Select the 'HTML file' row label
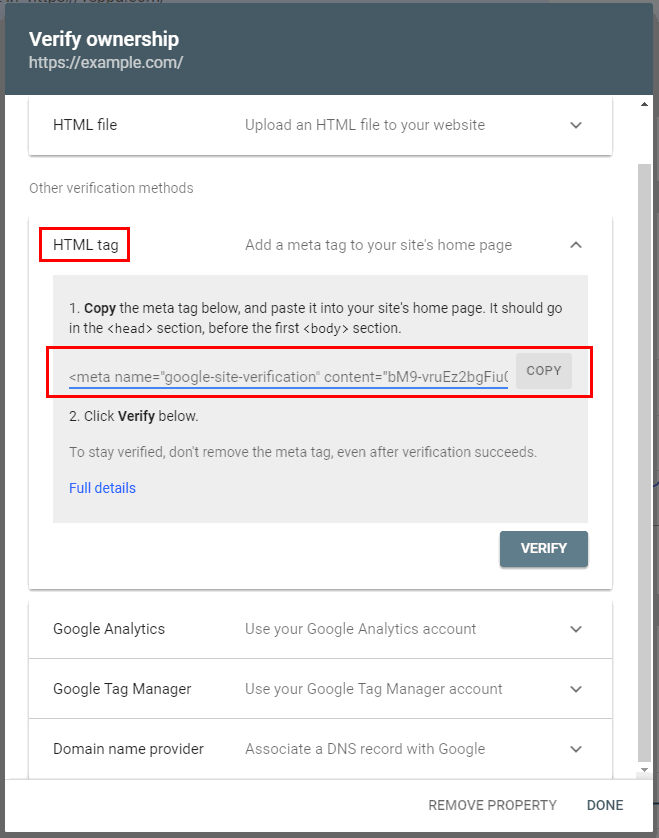 [85, 125]
